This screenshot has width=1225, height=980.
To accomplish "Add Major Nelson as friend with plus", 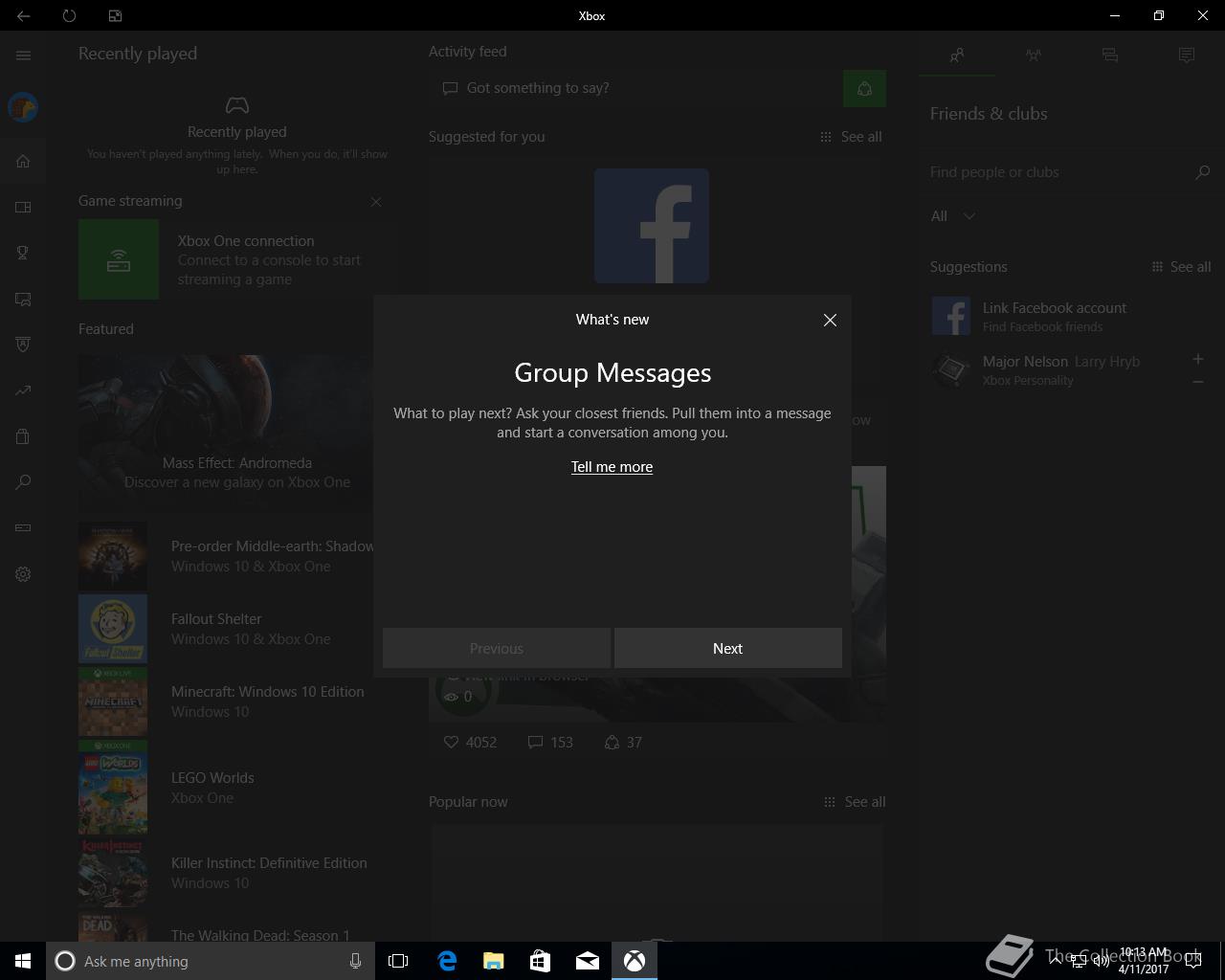I will tap(1197, 359).
